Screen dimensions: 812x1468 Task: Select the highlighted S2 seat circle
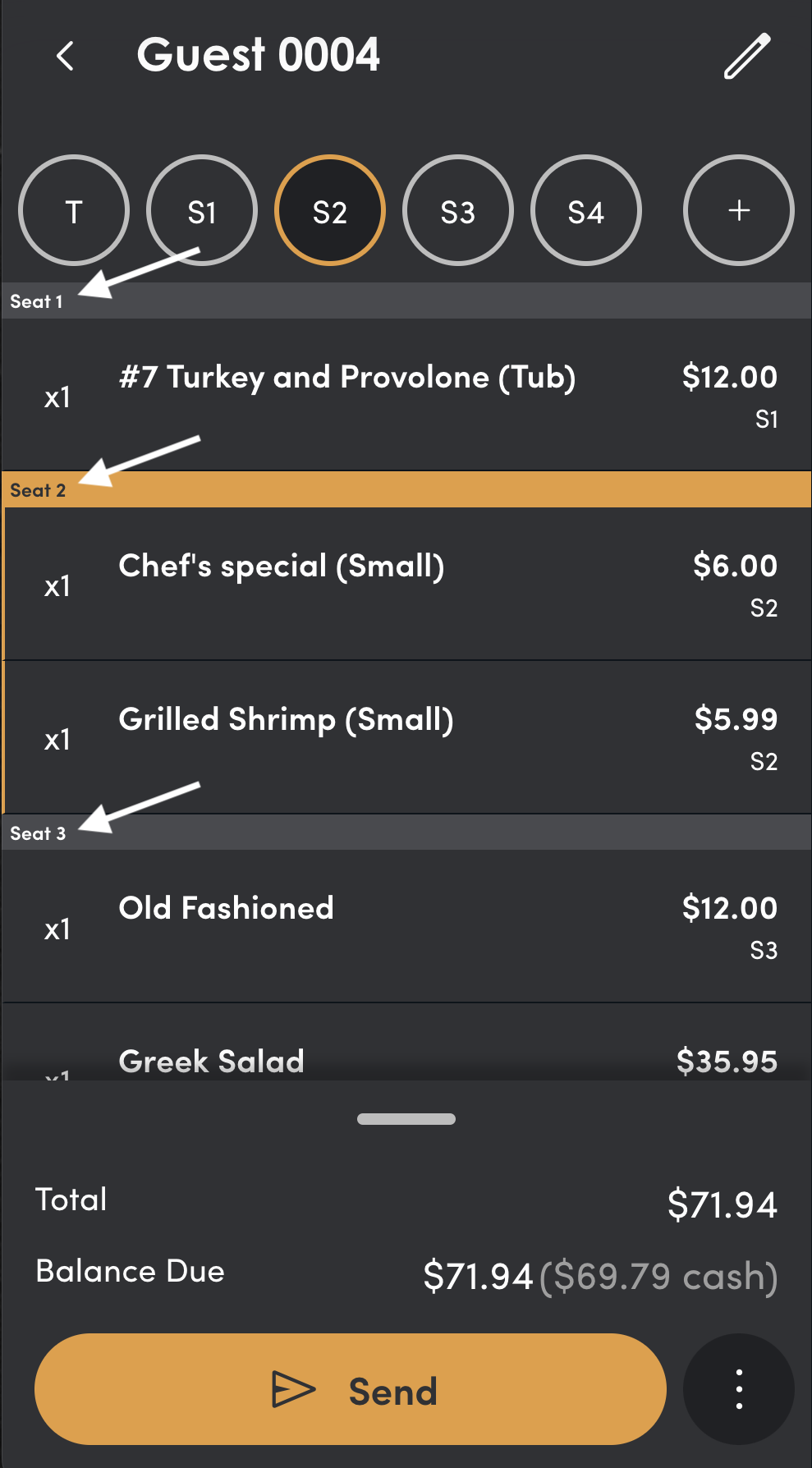coord(330,210)
